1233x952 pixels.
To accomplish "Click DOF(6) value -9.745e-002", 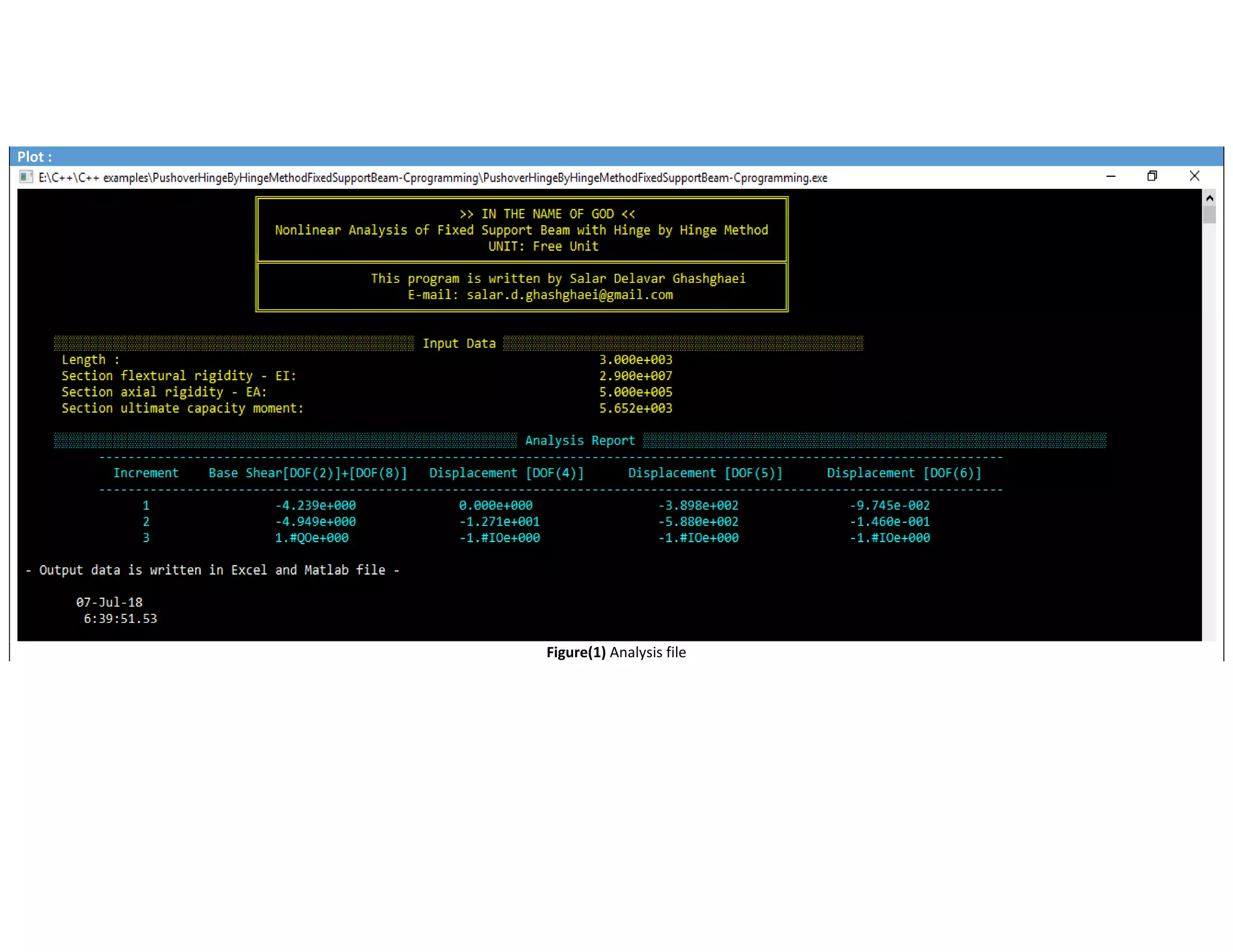I will [890, 505].
